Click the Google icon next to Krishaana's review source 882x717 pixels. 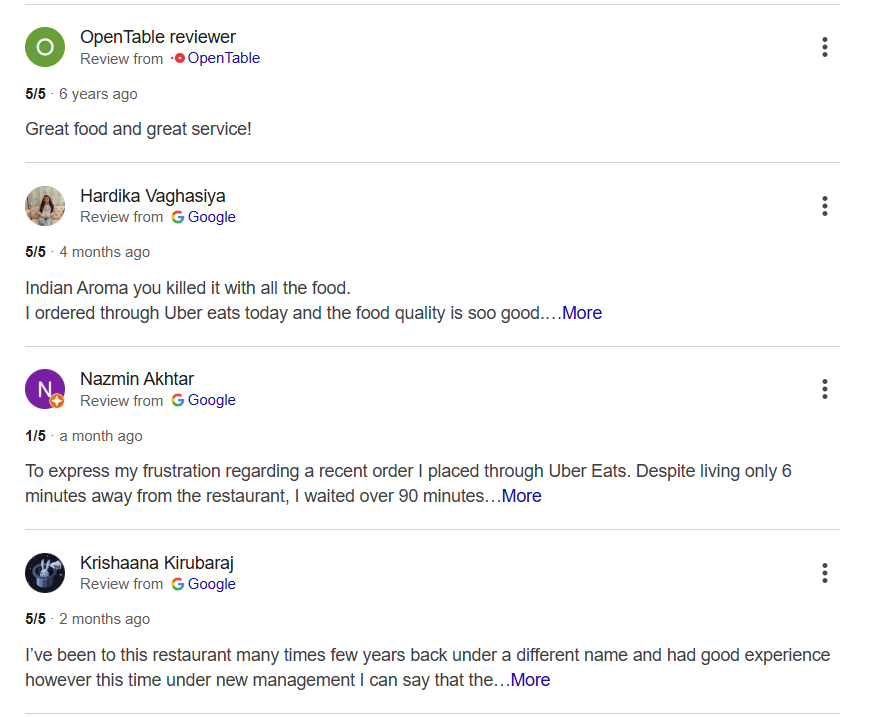tap(178, 584)
